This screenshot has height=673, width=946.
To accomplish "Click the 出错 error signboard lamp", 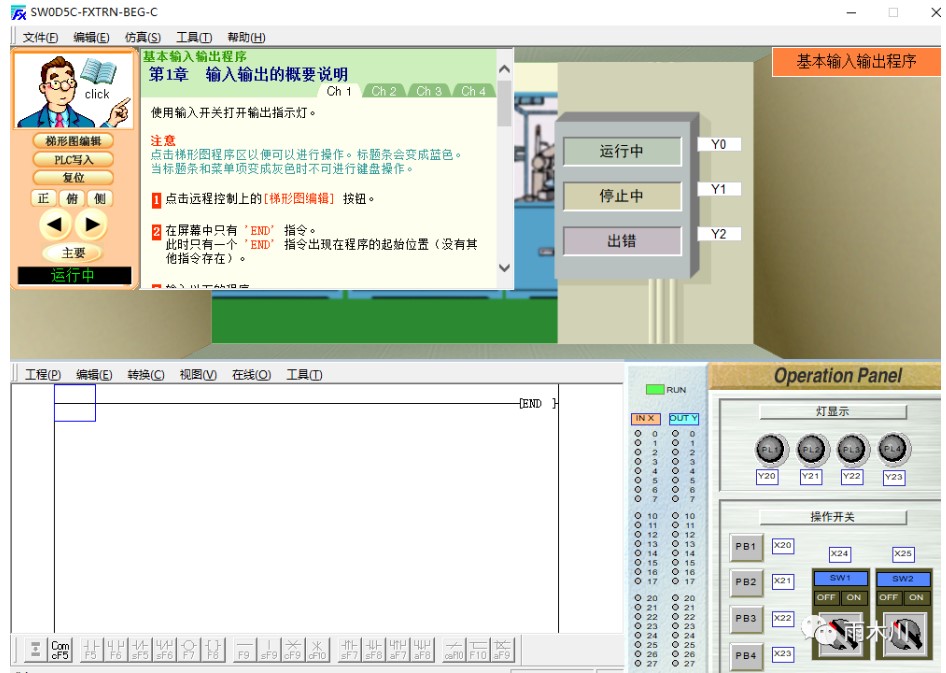I will (622, 241).
